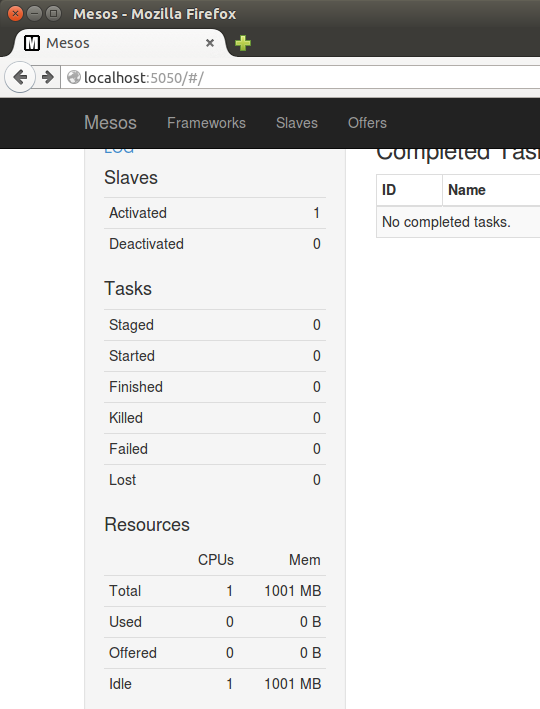
Task: Click the Mesos brand link
Action: tap(110, 123)
